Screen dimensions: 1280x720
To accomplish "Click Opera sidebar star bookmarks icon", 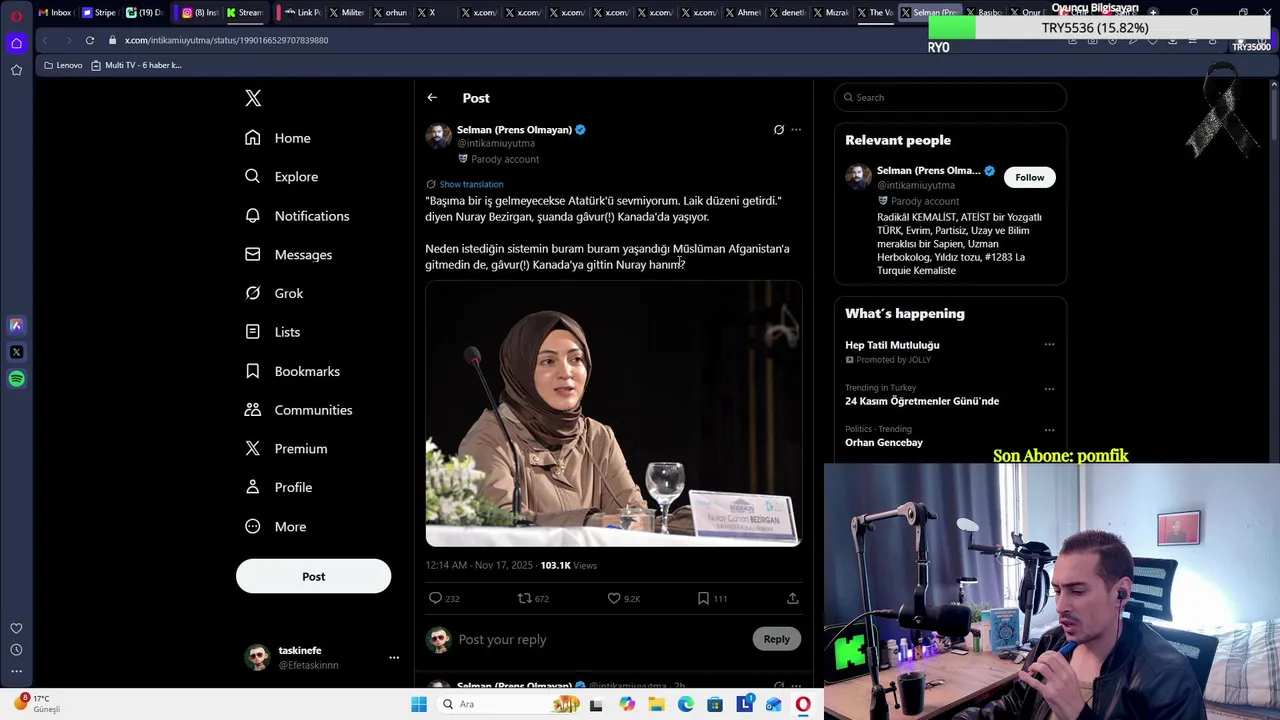I will [16, 70].
